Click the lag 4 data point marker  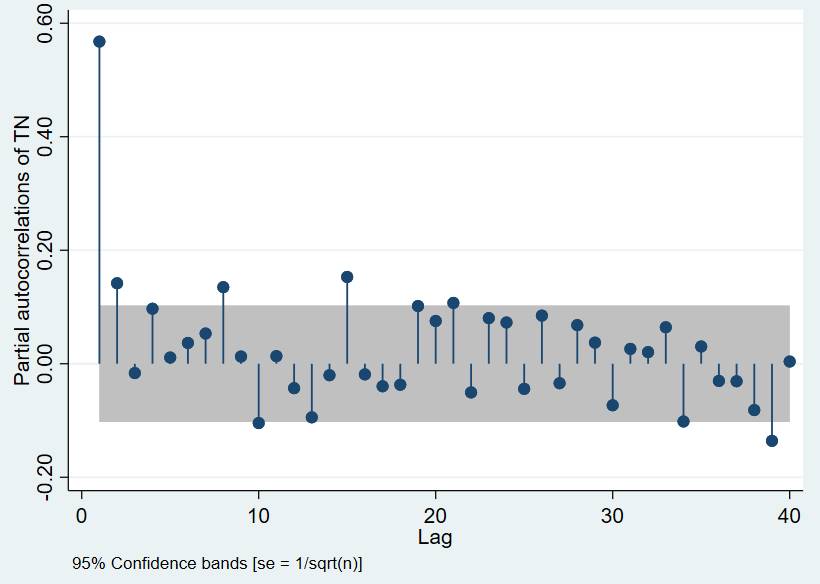[152, 309]
